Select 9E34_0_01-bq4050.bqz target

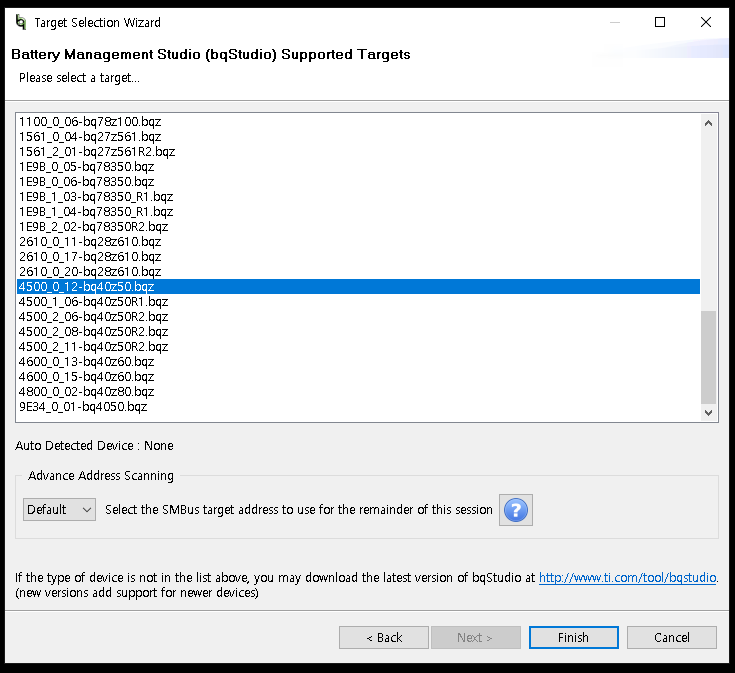(359, 407)
